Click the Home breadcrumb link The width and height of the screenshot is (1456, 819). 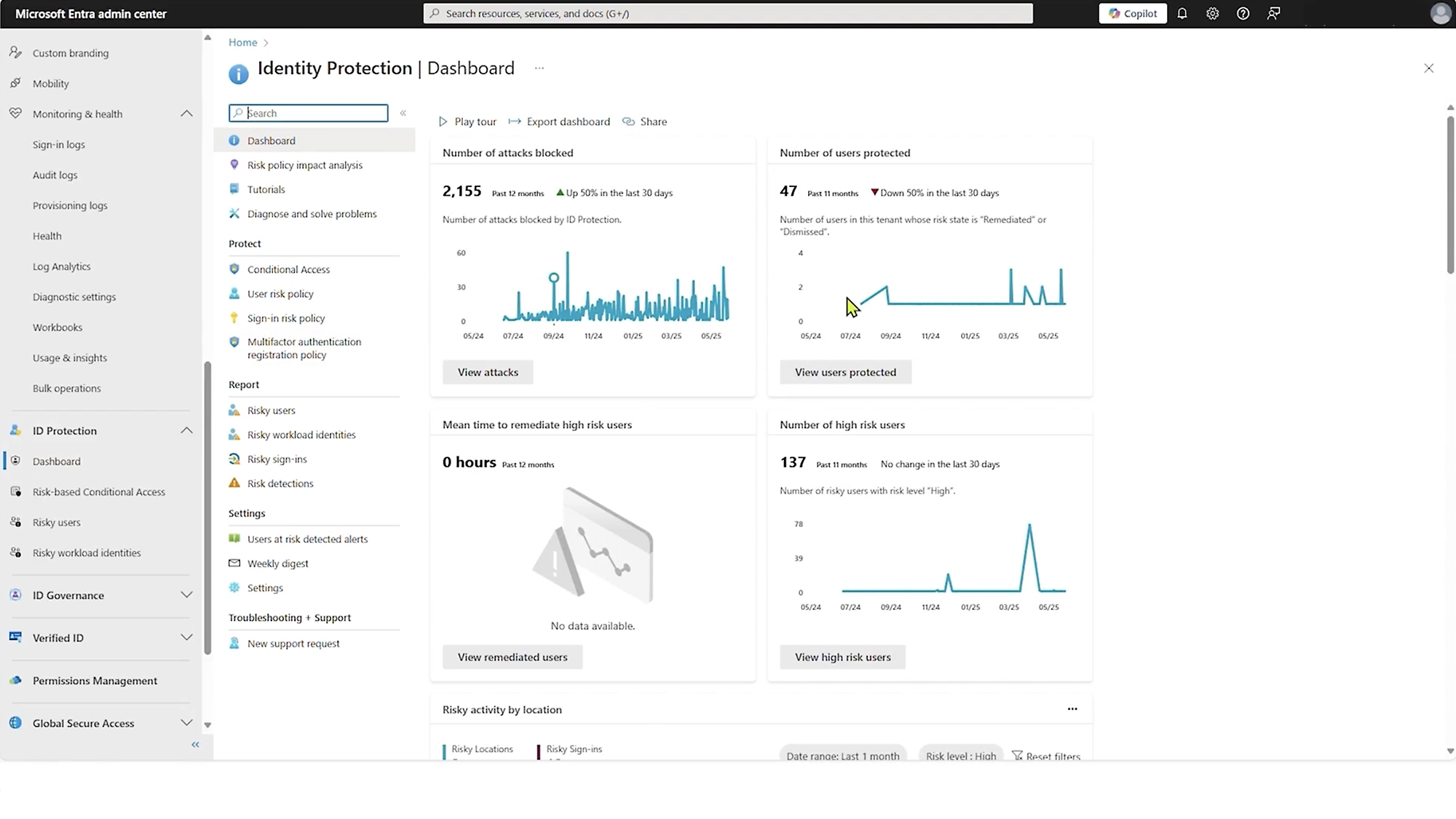point(242,42)
